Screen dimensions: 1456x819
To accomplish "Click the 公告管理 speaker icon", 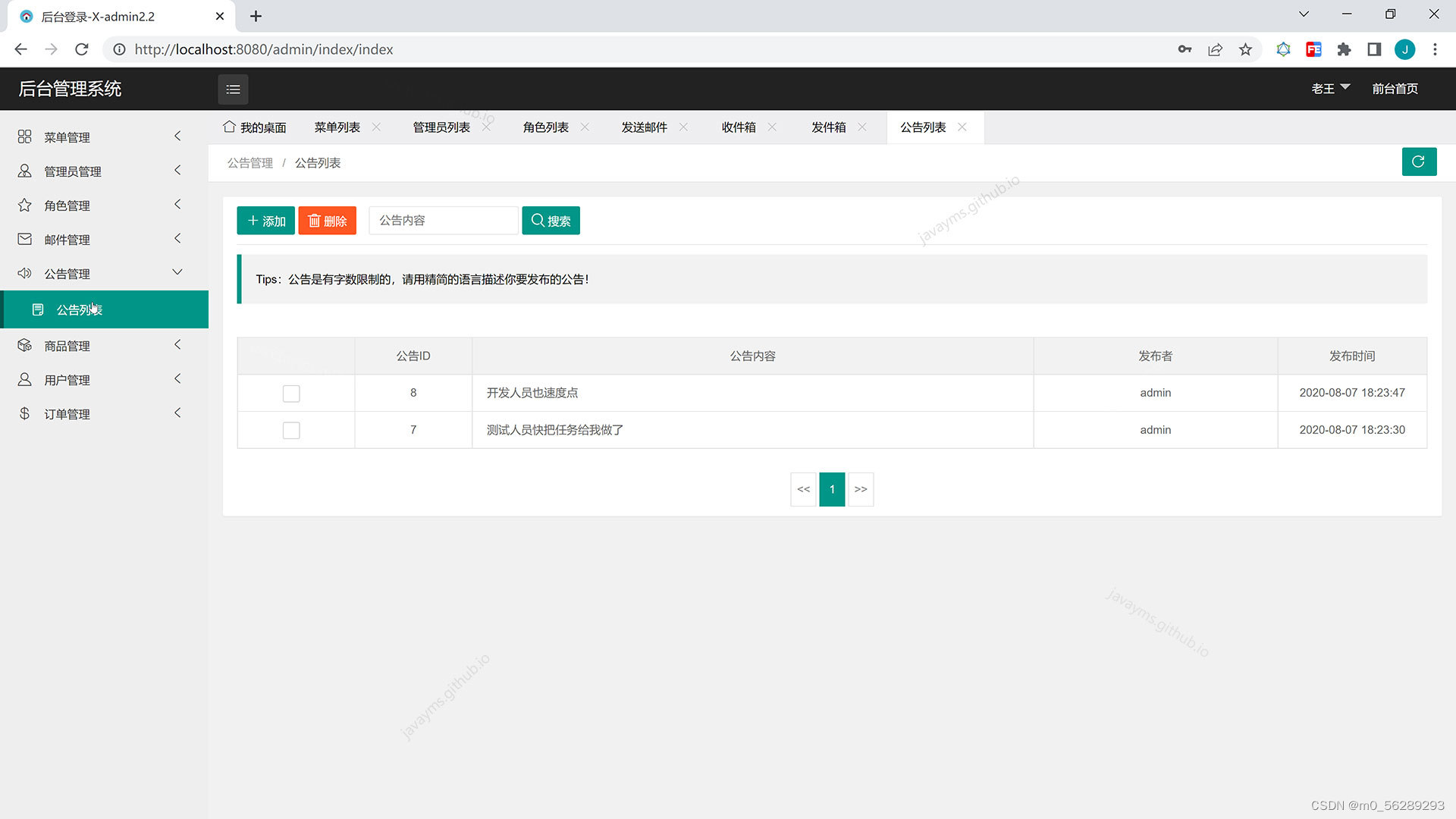I will [x=24, y=273].
